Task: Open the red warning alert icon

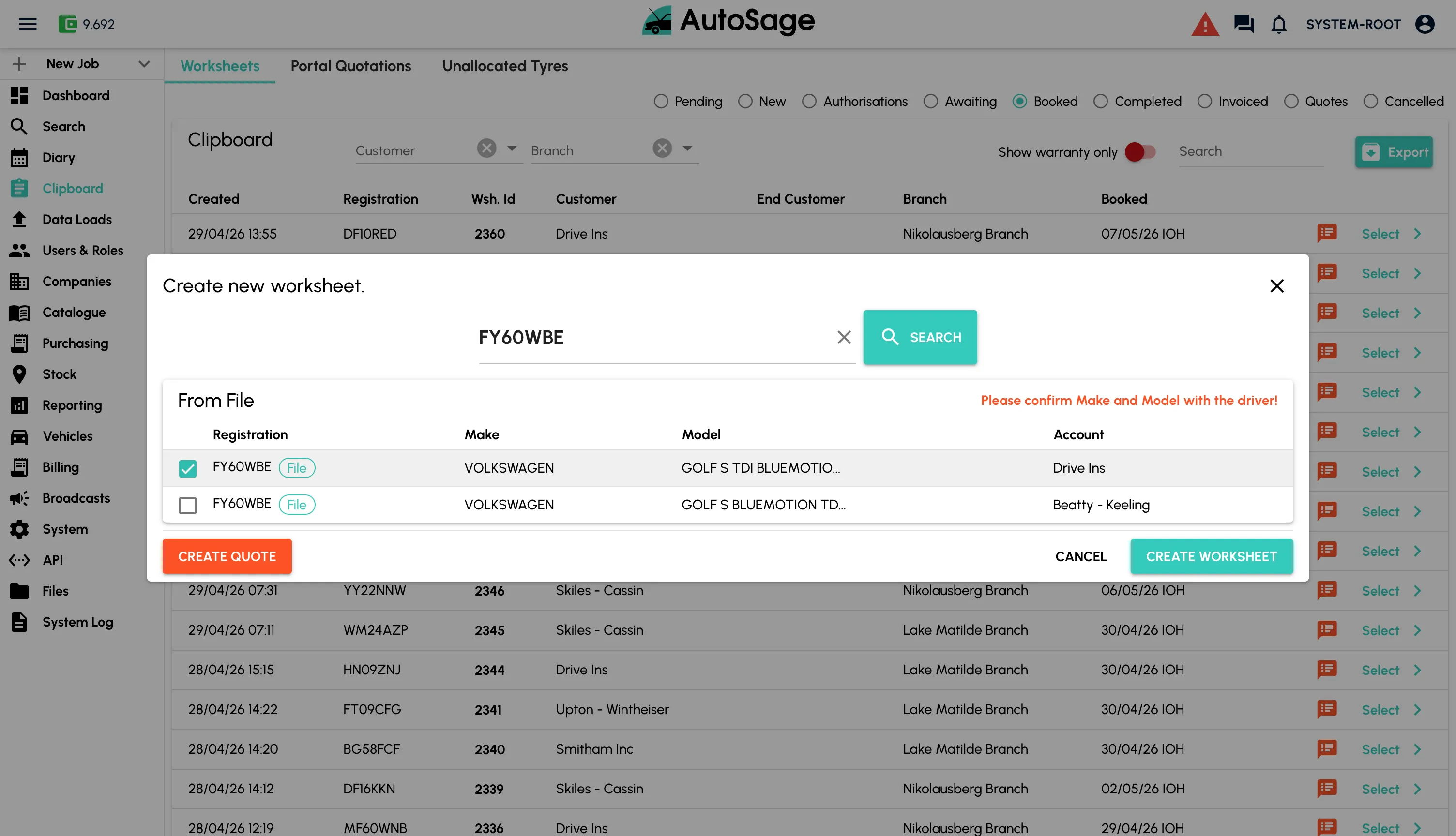Action: coord(1205,24)
